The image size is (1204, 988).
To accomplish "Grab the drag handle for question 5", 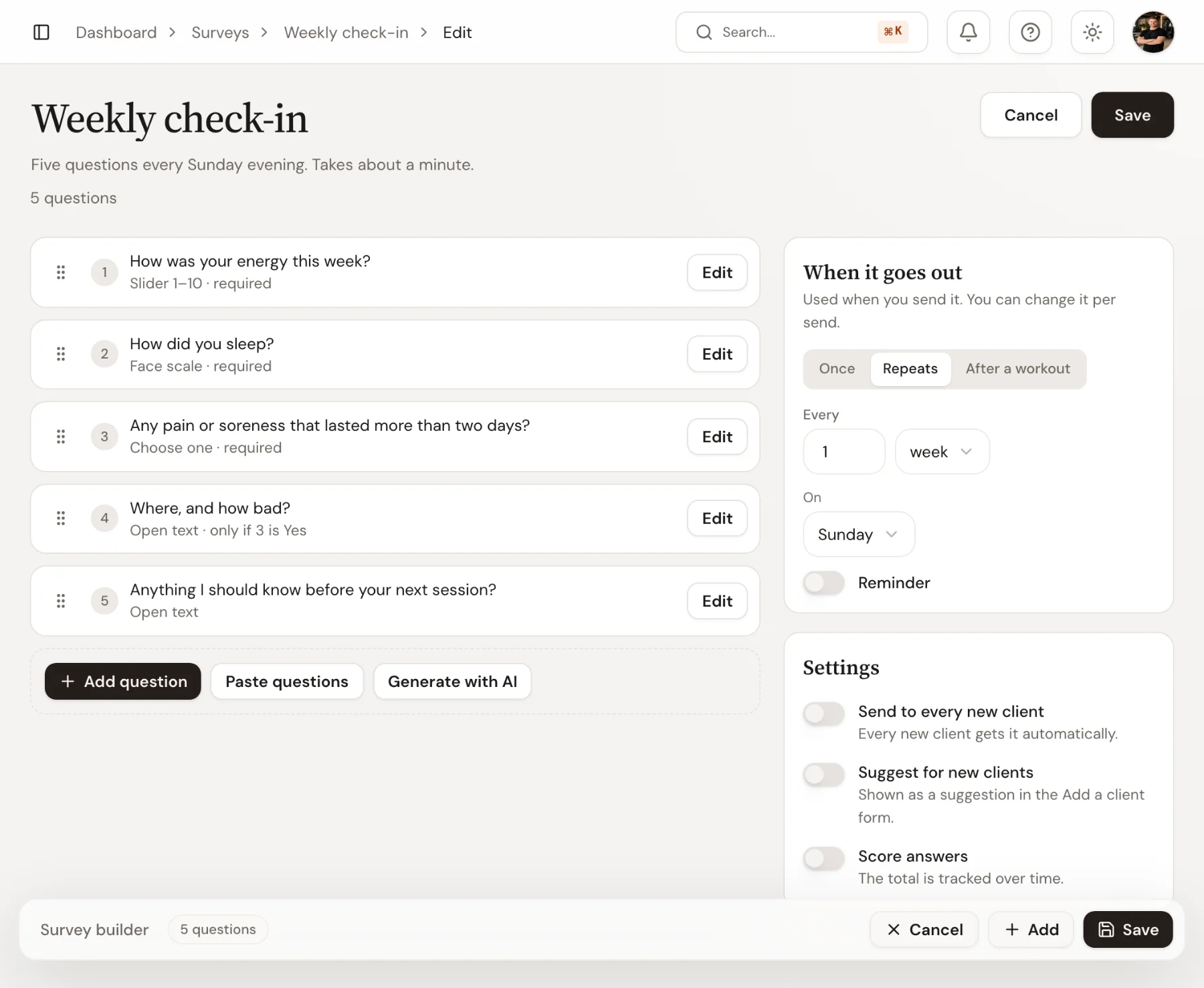I will point(61,601).
